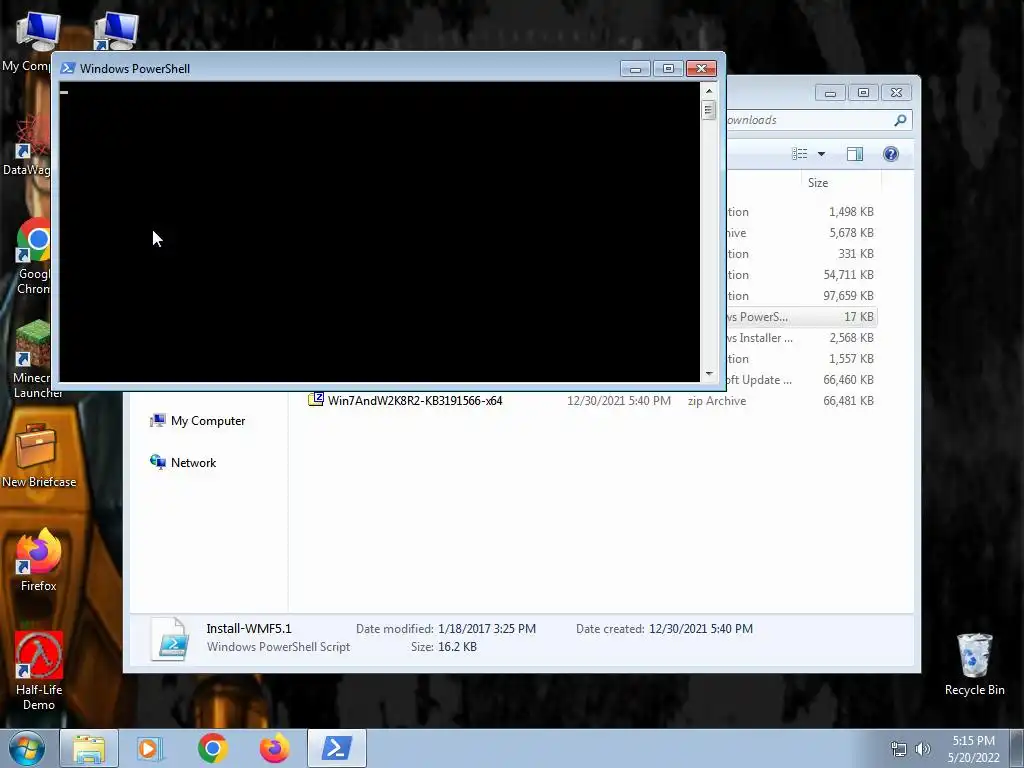This screenshot has height=768, width=1024.
Task: Open Windows Media Player from the taskbar
Action: [x=150, y=748]
